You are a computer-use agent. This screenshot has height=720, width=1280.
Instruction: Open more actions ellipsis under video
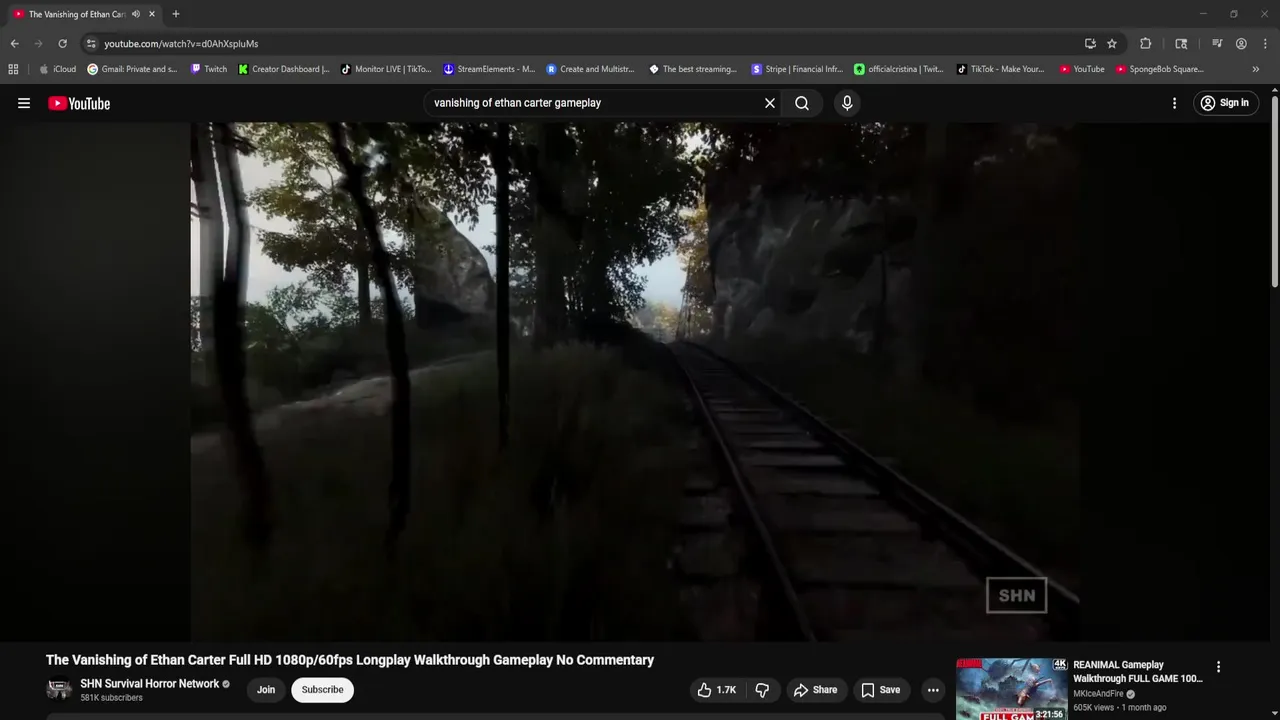[933, 690]
